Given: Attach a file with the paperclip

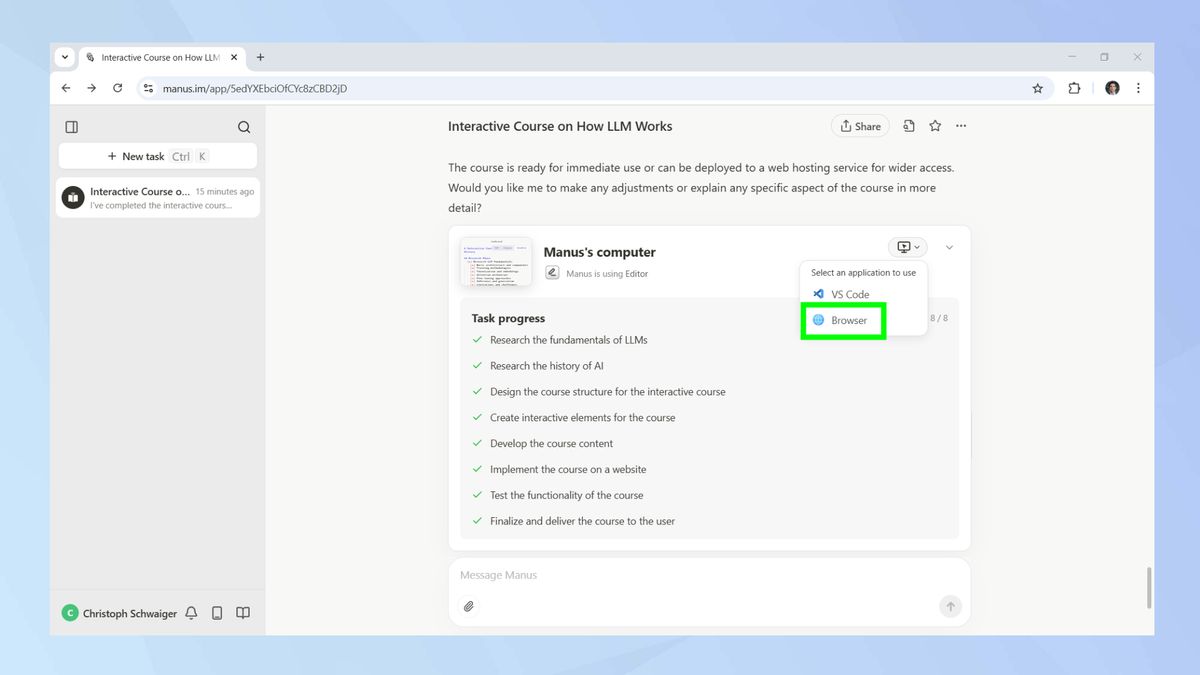Looking at the screenshot, I should point(469,606).
